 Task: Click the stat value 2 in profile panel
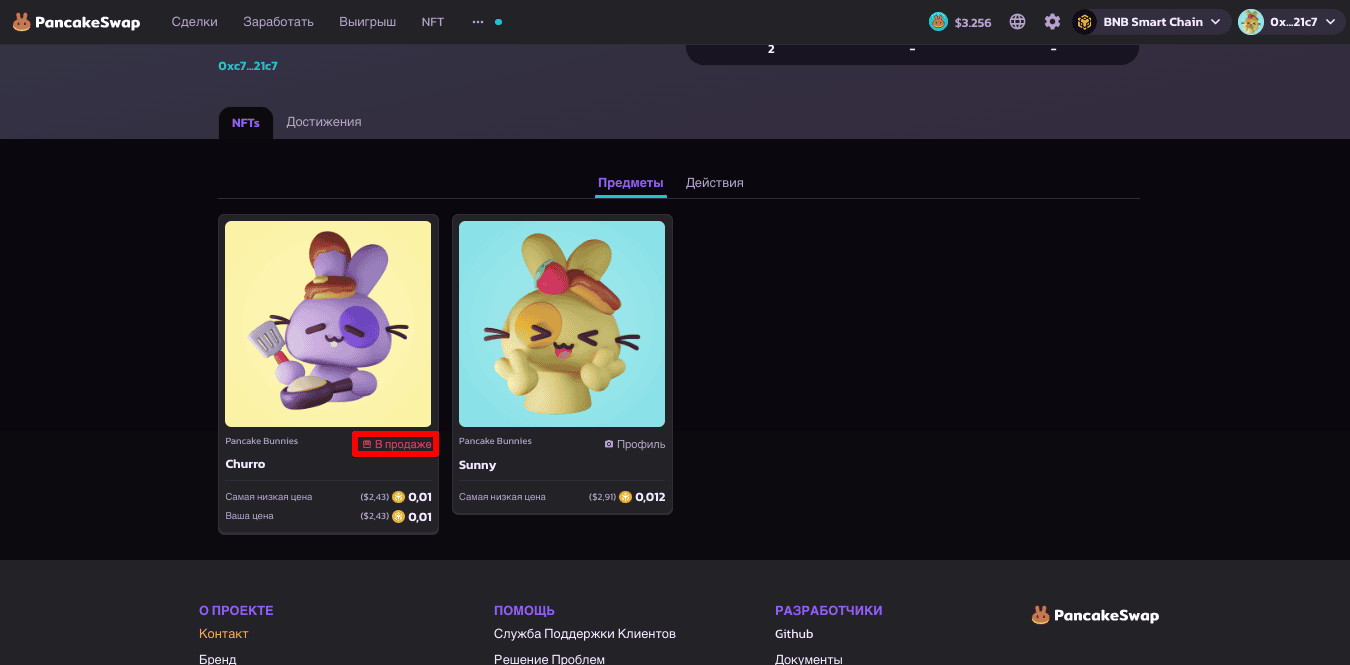click(771, 49)
